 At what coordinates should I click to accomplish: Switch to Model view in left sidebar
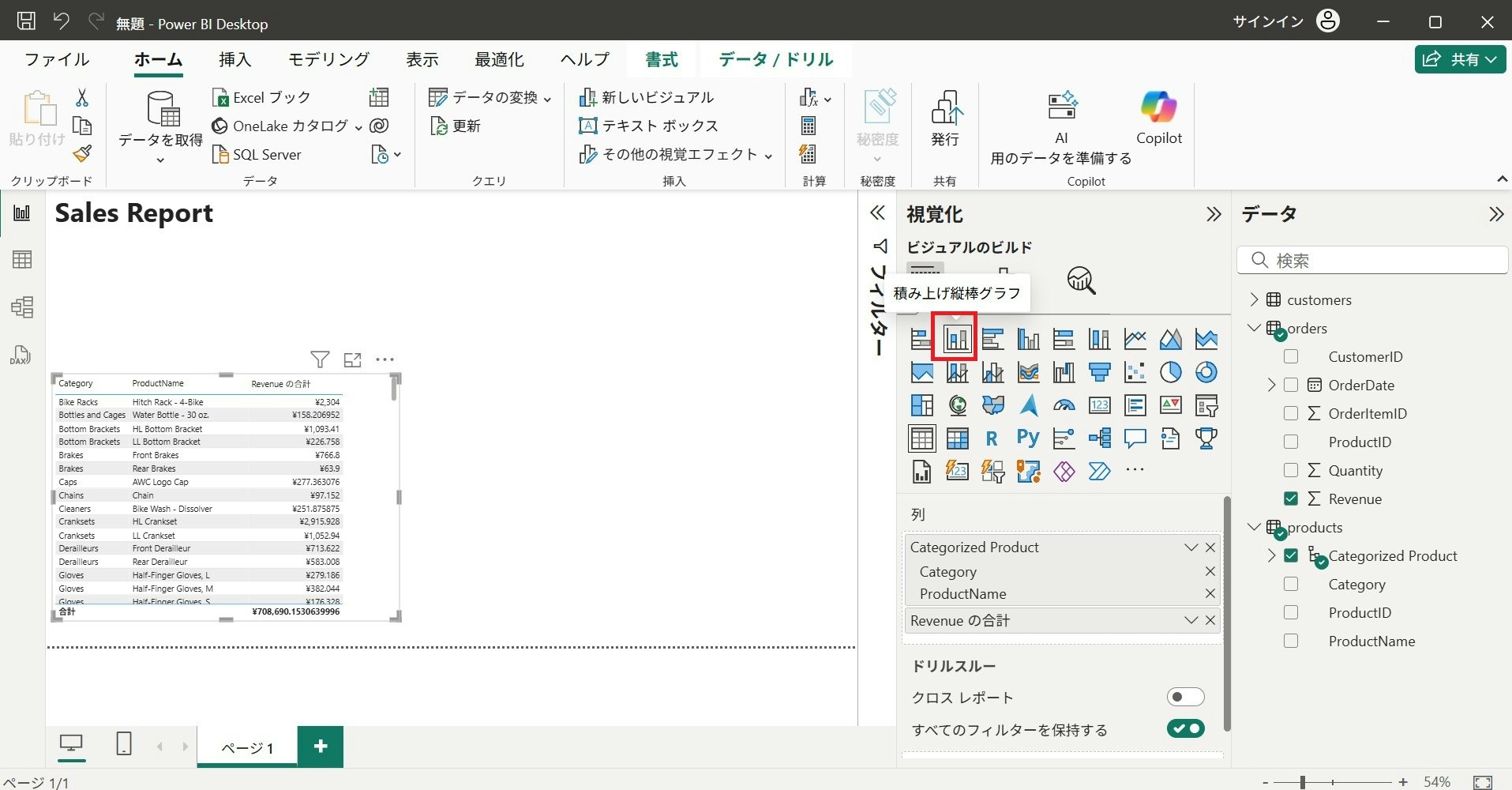tap(22, 307)
